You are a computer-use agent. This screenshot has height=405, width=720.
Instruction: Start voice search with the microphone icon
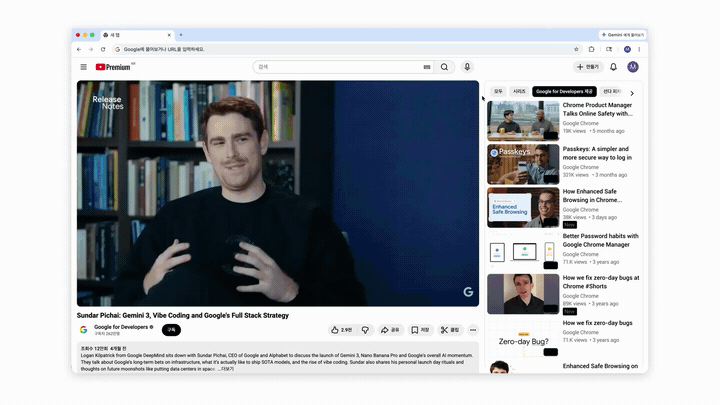(x=467, y=67)
